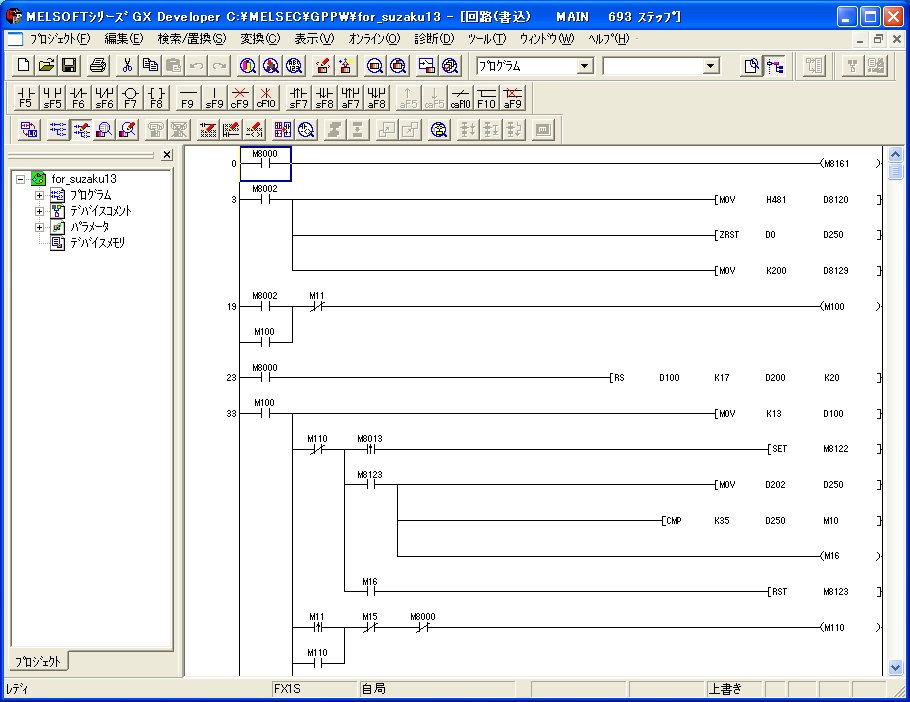The height and width of the screenshot is (702, 910).
Task: Click the Save project floppy disk icon
Action: [70, 66]
